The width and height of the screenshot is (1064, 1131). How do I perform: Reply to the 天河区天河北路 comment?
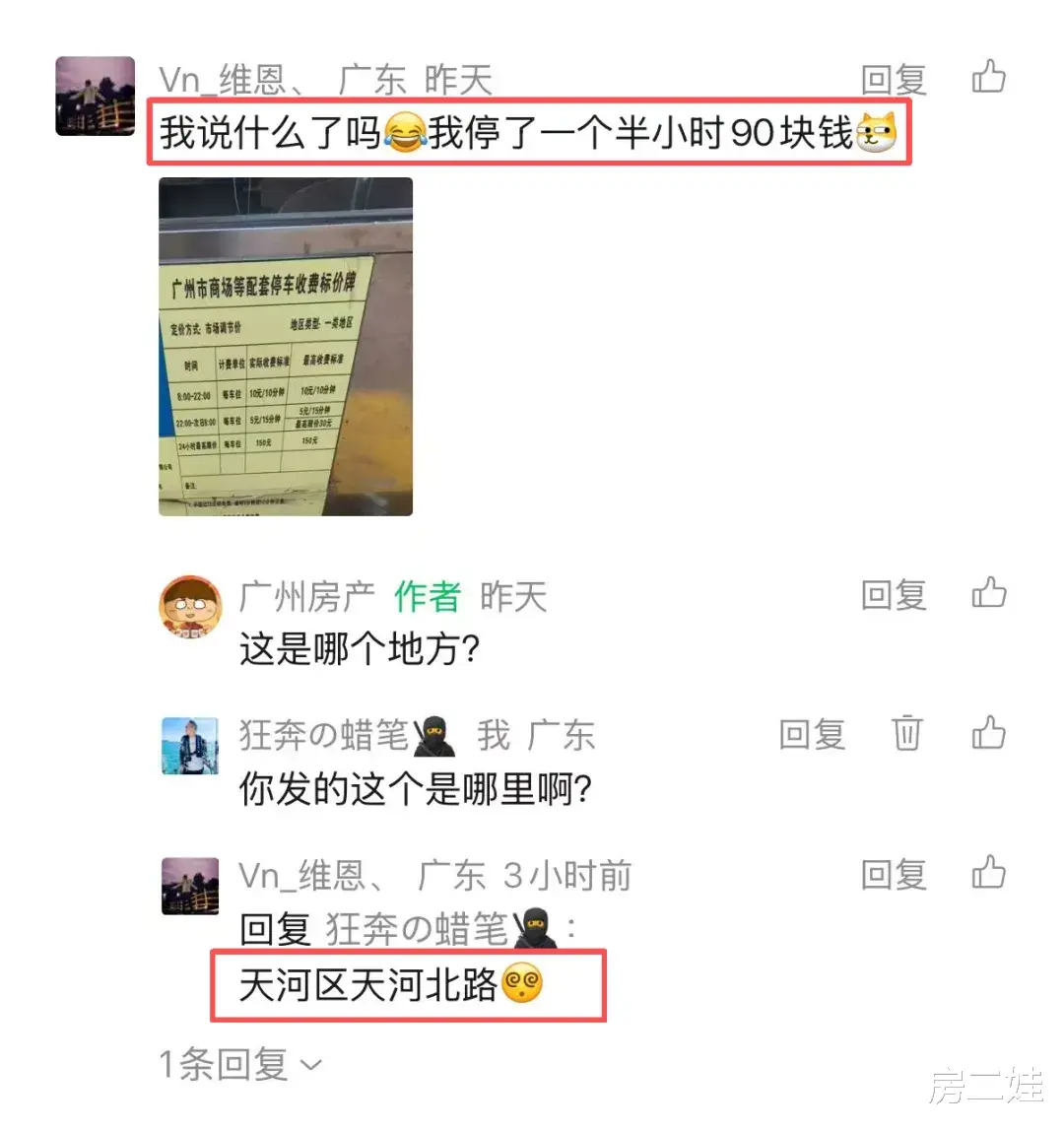point(894,874)
